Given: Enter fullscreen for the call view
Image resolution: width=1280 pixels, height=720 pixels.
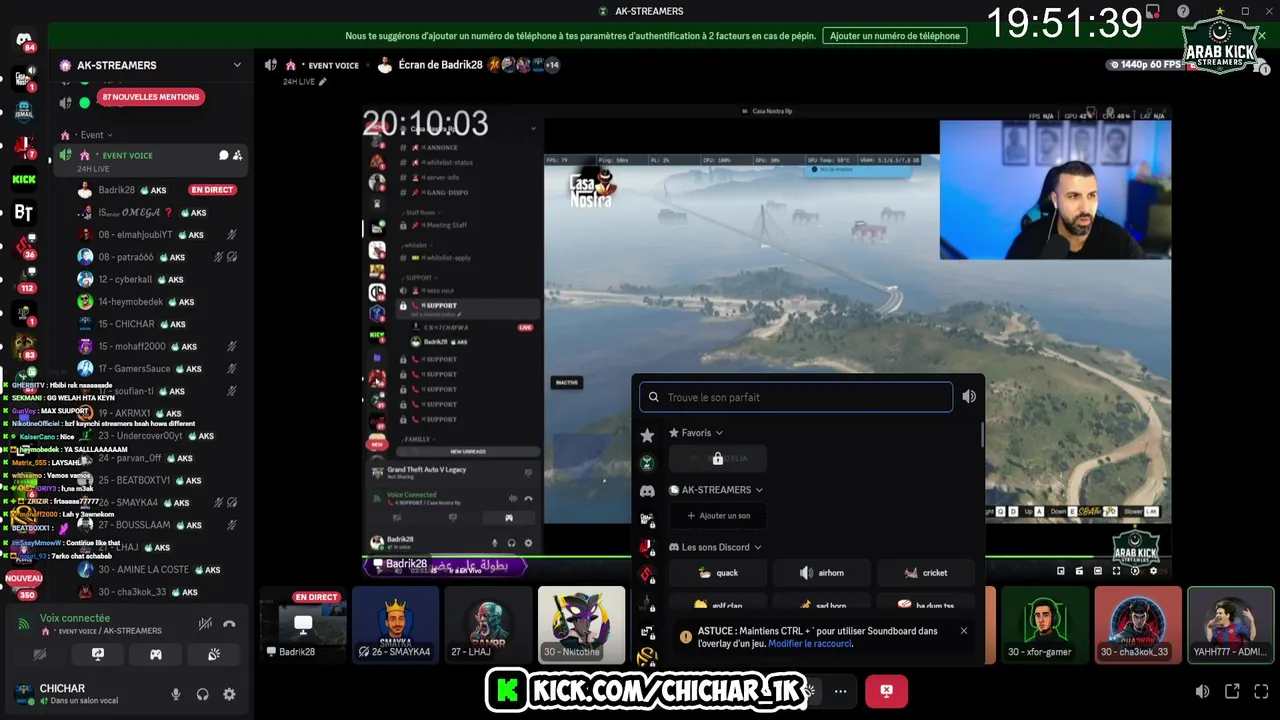Looking at the screenshot, I should click(x=1261, y=691).
